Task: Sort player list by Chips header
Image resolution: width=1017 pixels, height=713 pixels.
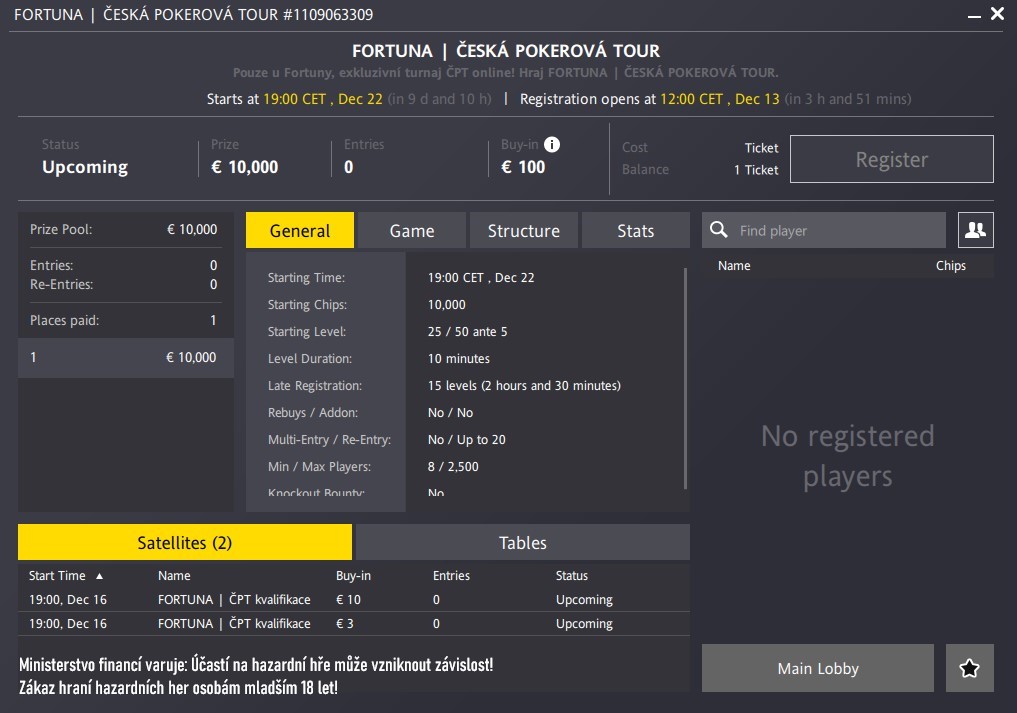Action: click(951, 265)
